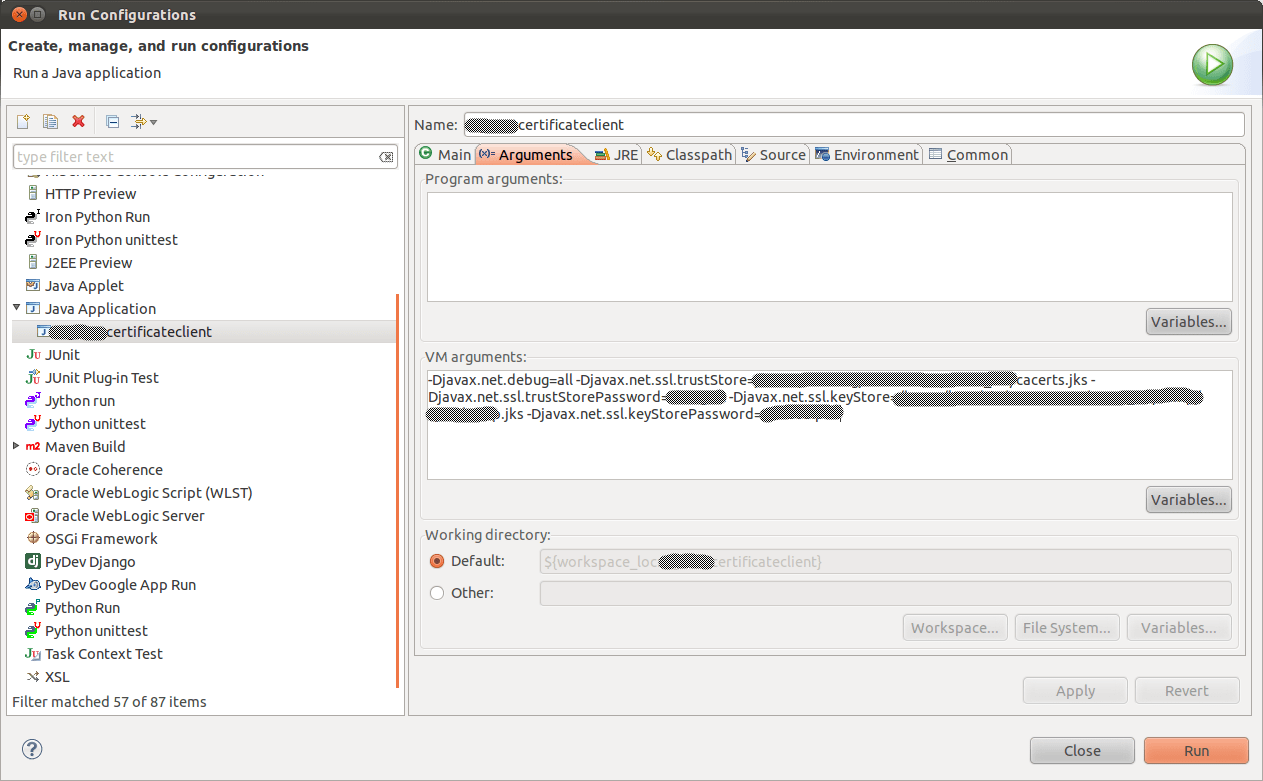Click the Apply button

coord(1074,690)
